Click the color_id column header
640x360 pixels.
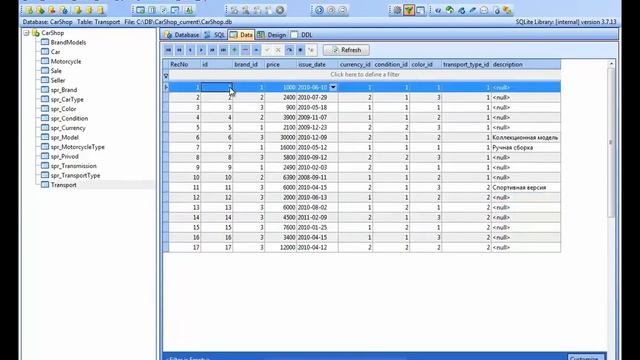click(426, 64)
